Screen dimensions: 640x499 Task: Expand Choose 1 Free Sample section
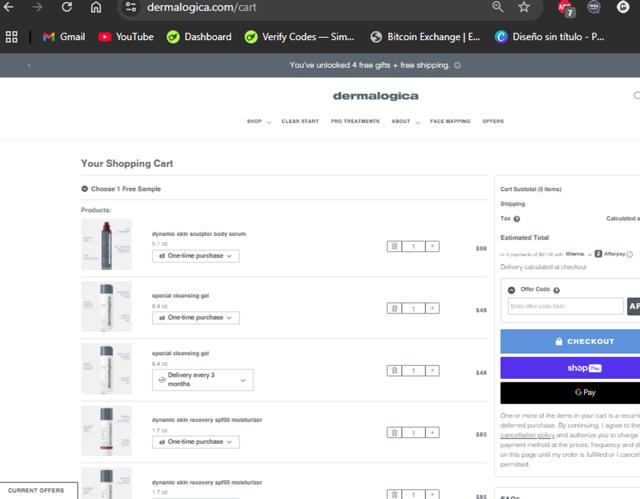121,189
